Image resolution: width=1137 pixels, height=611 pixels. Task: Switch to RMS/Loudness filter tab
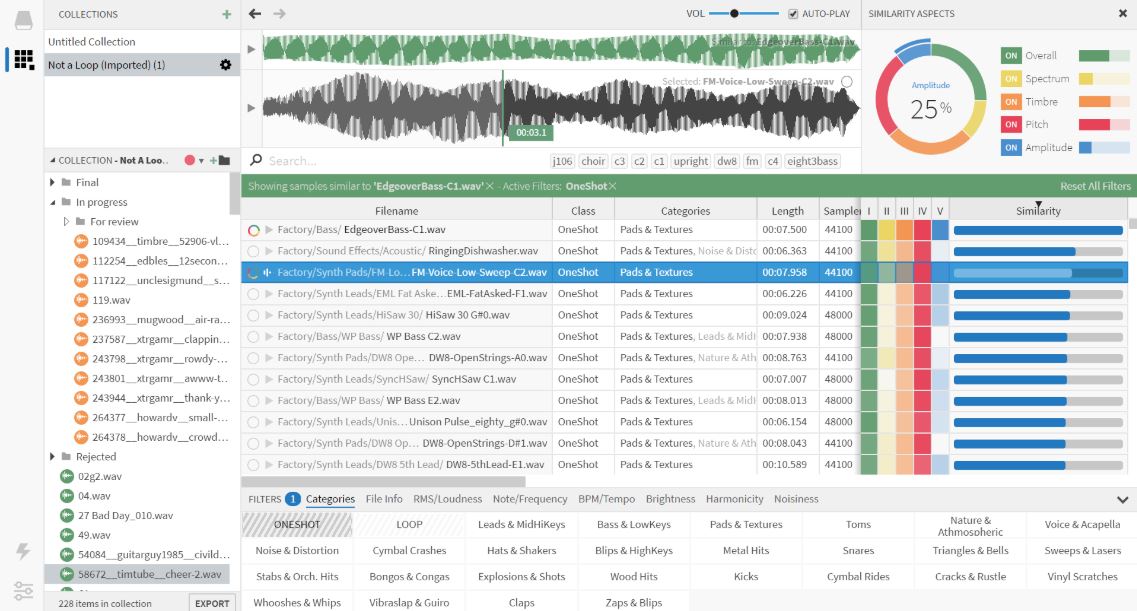tap(447, 499)
